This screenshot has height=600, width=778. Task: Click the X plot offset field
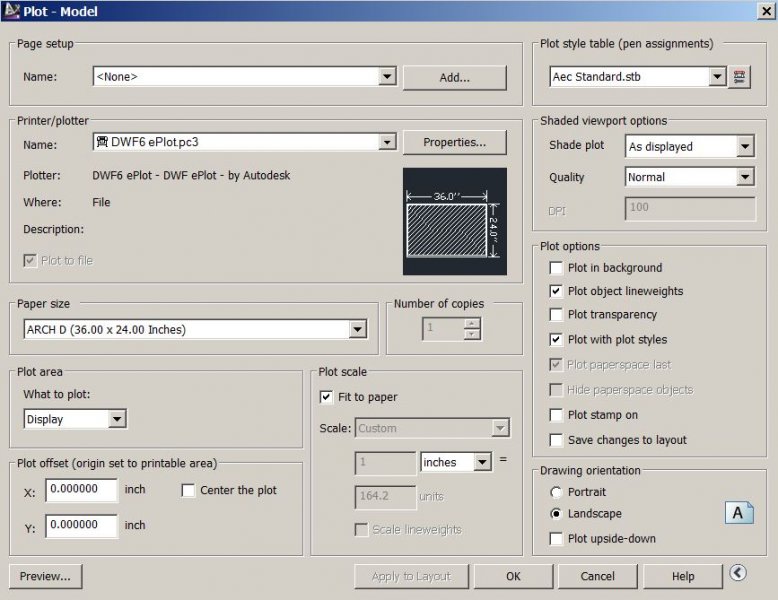coord(81,491)
